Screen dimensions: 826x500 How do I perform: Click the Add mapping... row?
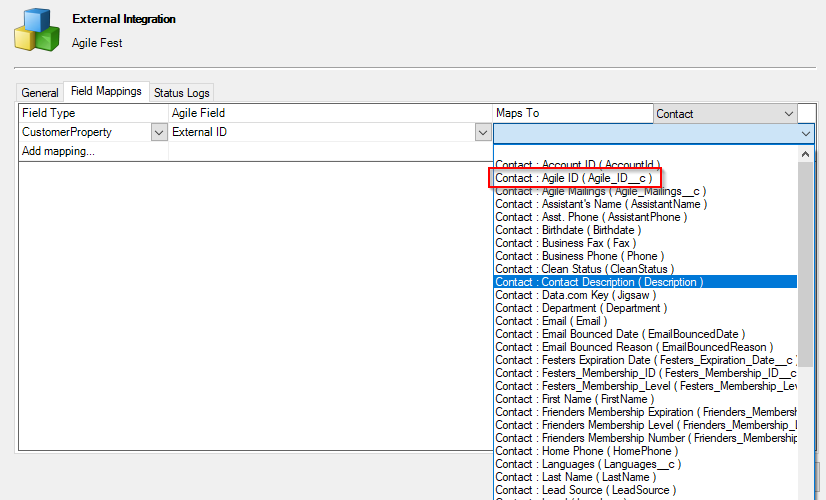(58, 151)
